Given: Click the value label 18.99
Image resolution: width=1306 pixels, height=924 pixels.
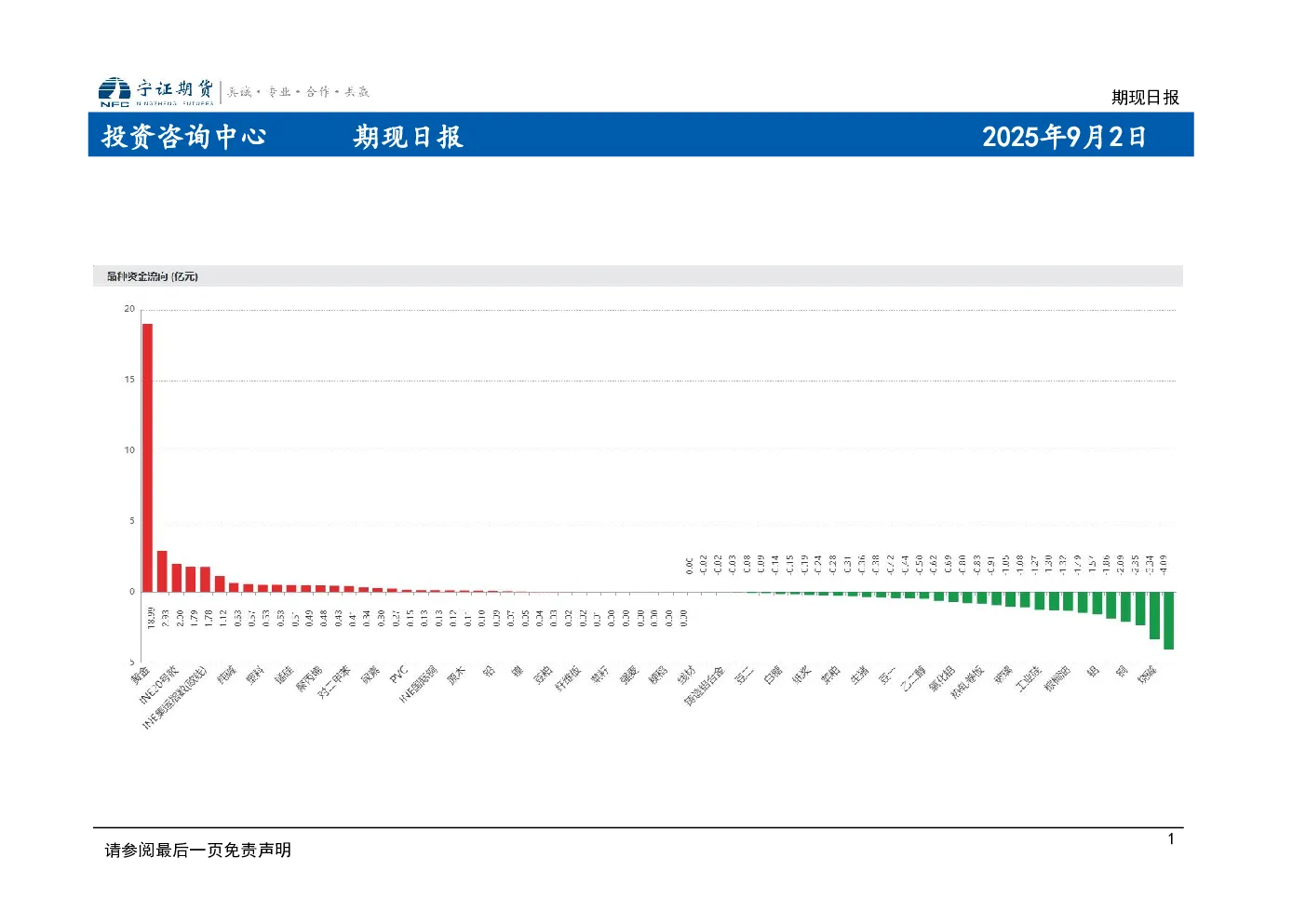Looking at the screenshot, I should [151, 618].
